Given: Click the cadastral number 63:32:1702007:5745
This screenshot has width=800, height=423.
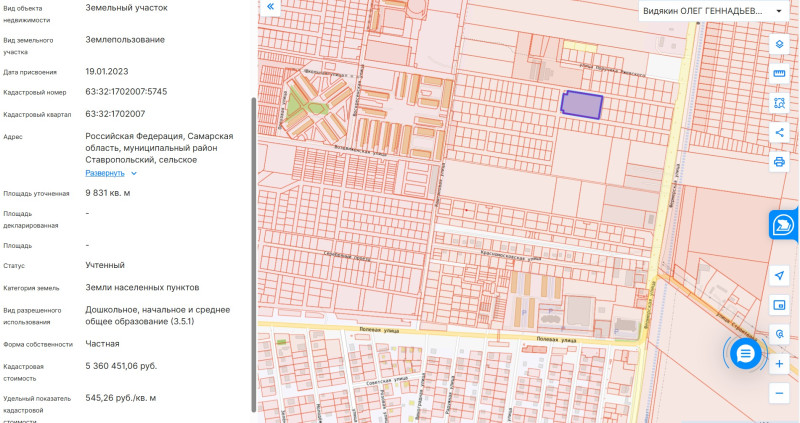Looking at the screenshot, I should pos(126,92).
